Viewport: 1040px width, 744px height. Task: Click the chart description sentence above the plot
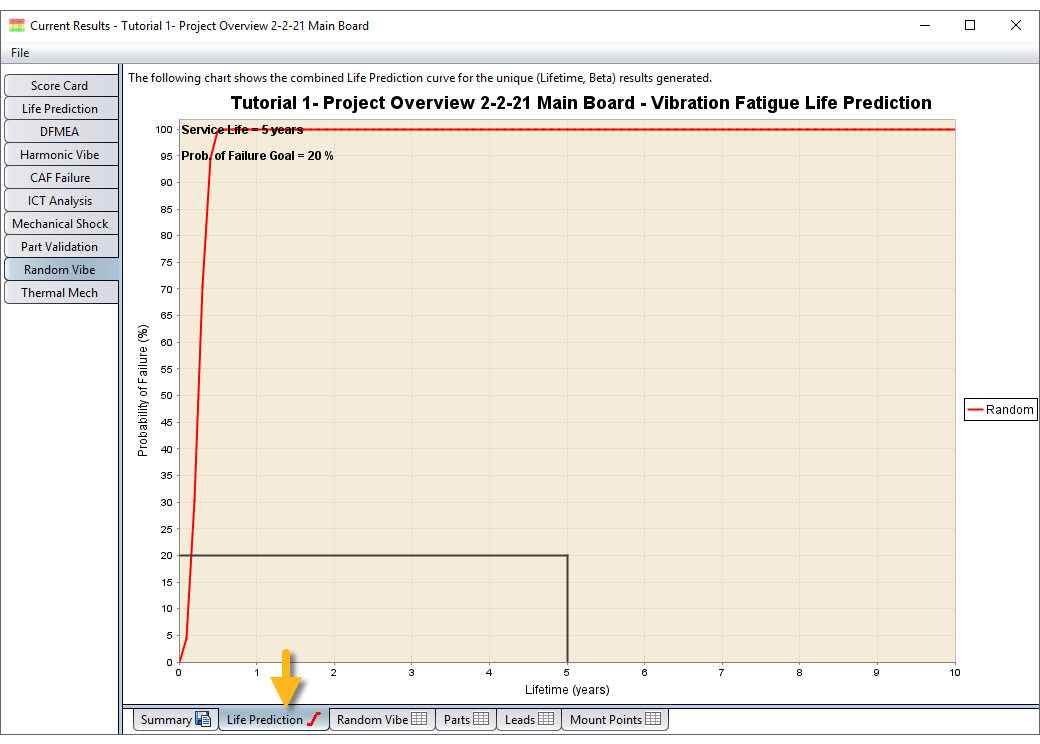click(x=420, y=78)
